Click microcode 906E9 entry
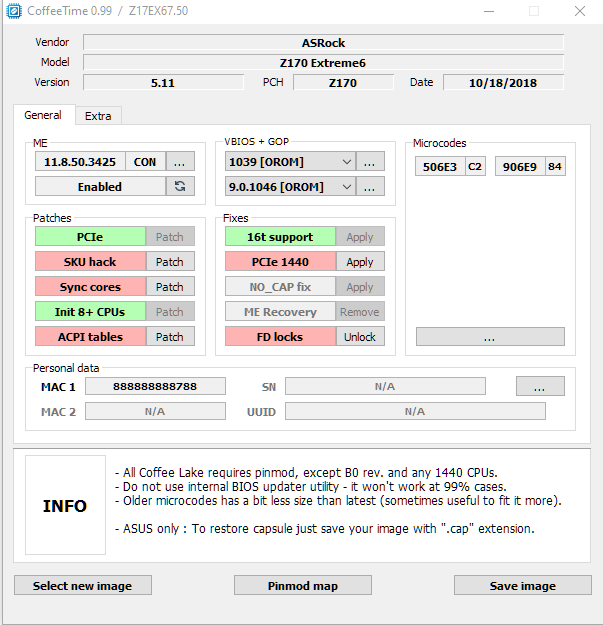Viewport: 603px width, 625px height. (520, 167)
